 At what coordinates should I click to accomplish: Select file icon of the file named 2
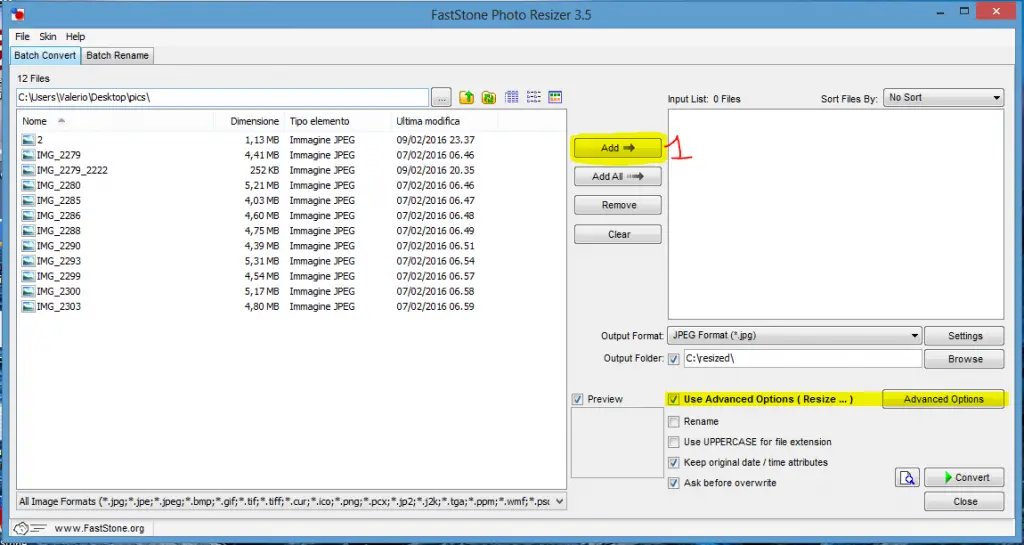click(28, 140)
